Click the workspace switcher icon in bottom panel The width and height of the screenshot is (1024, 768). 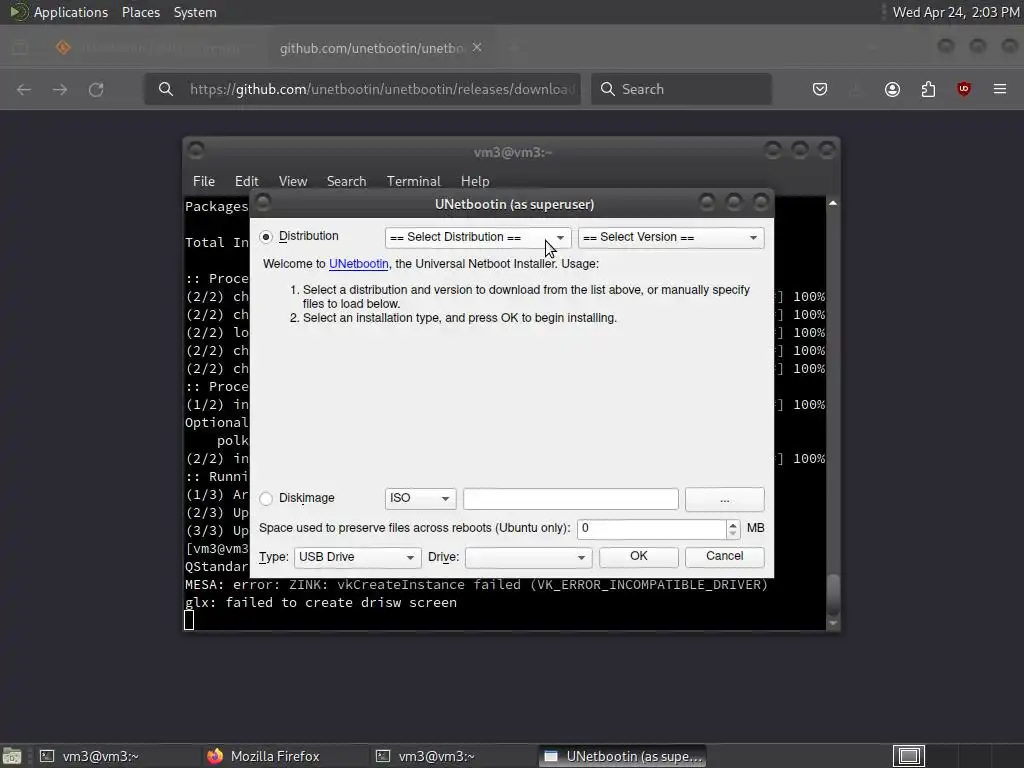point(909,756)
